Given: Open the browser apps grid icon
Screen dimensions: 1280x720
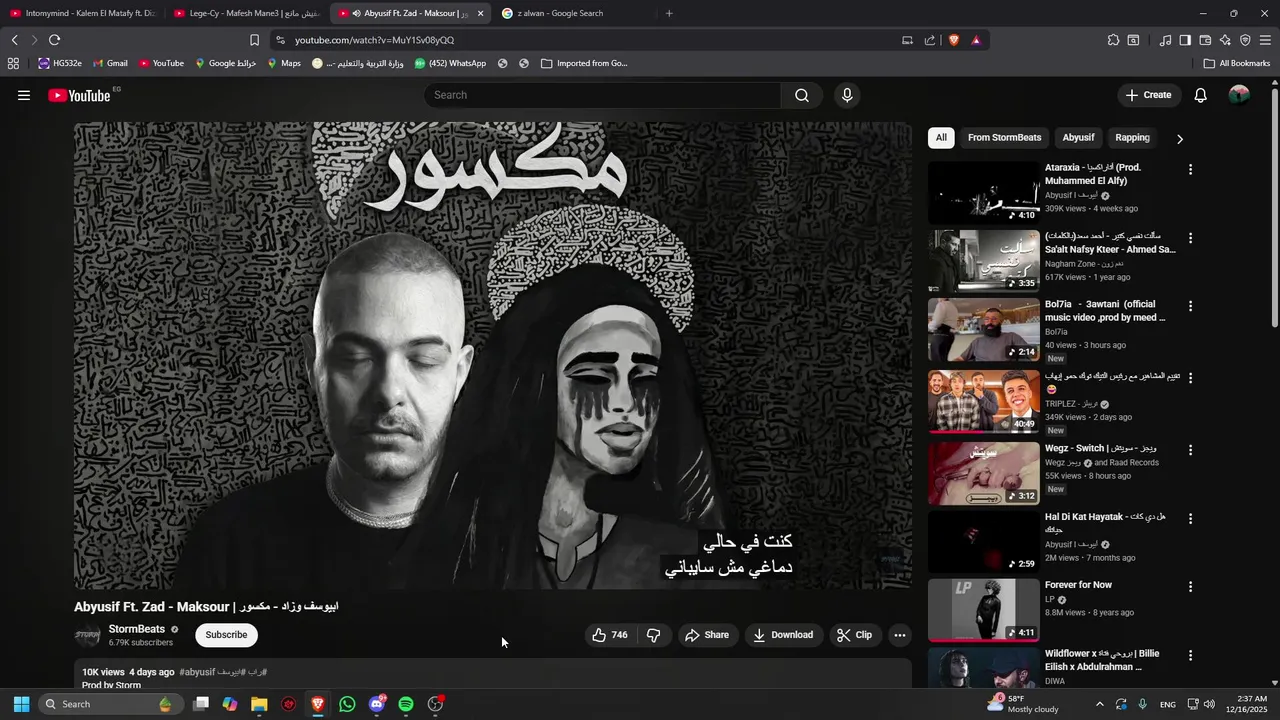Looking at the screenshot, I should click(13, 63).
